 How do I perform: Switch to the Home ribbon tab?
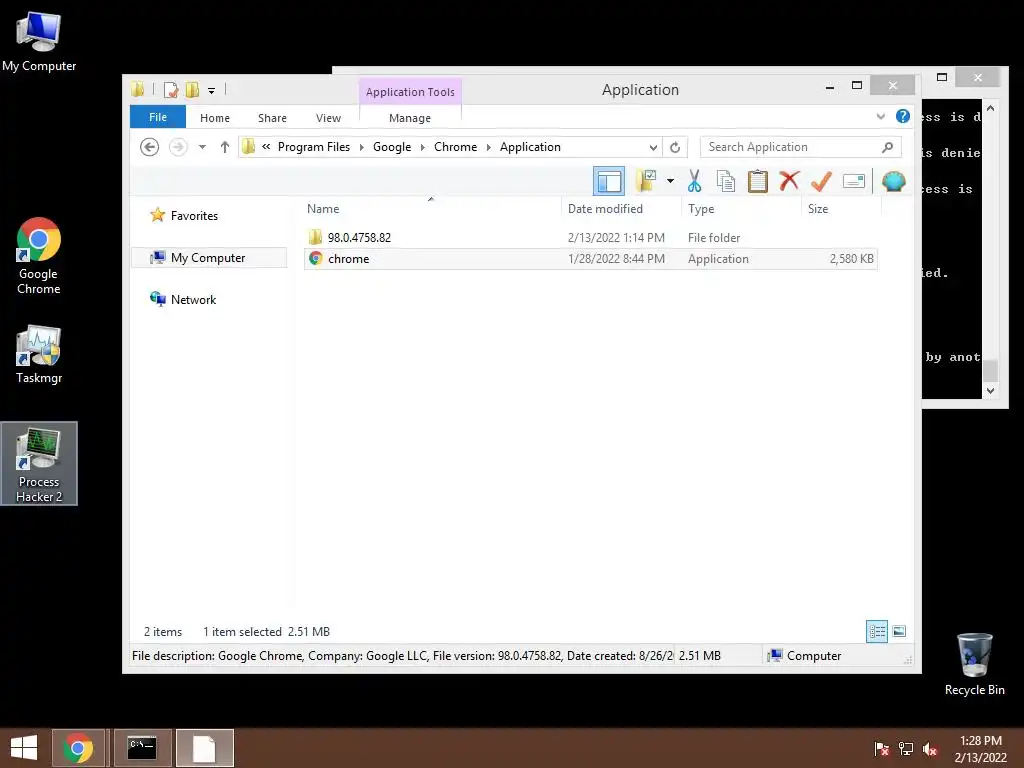pyautogui.click(x=215, y=118)
